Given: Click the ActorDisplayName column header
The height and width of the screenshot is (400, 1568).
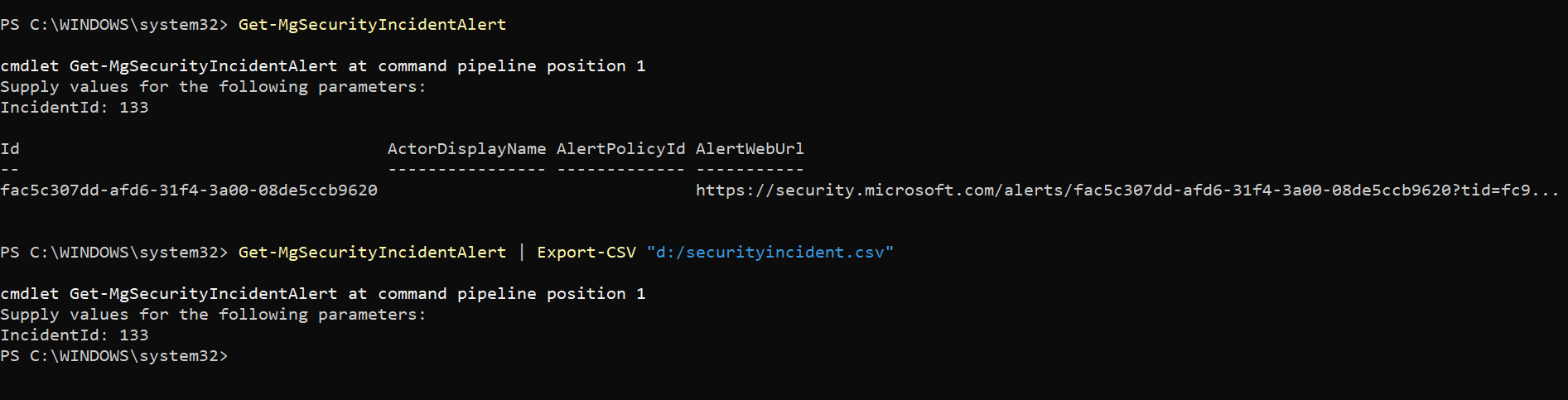Looking at the screenshot, I should click(x=466, y=149).
